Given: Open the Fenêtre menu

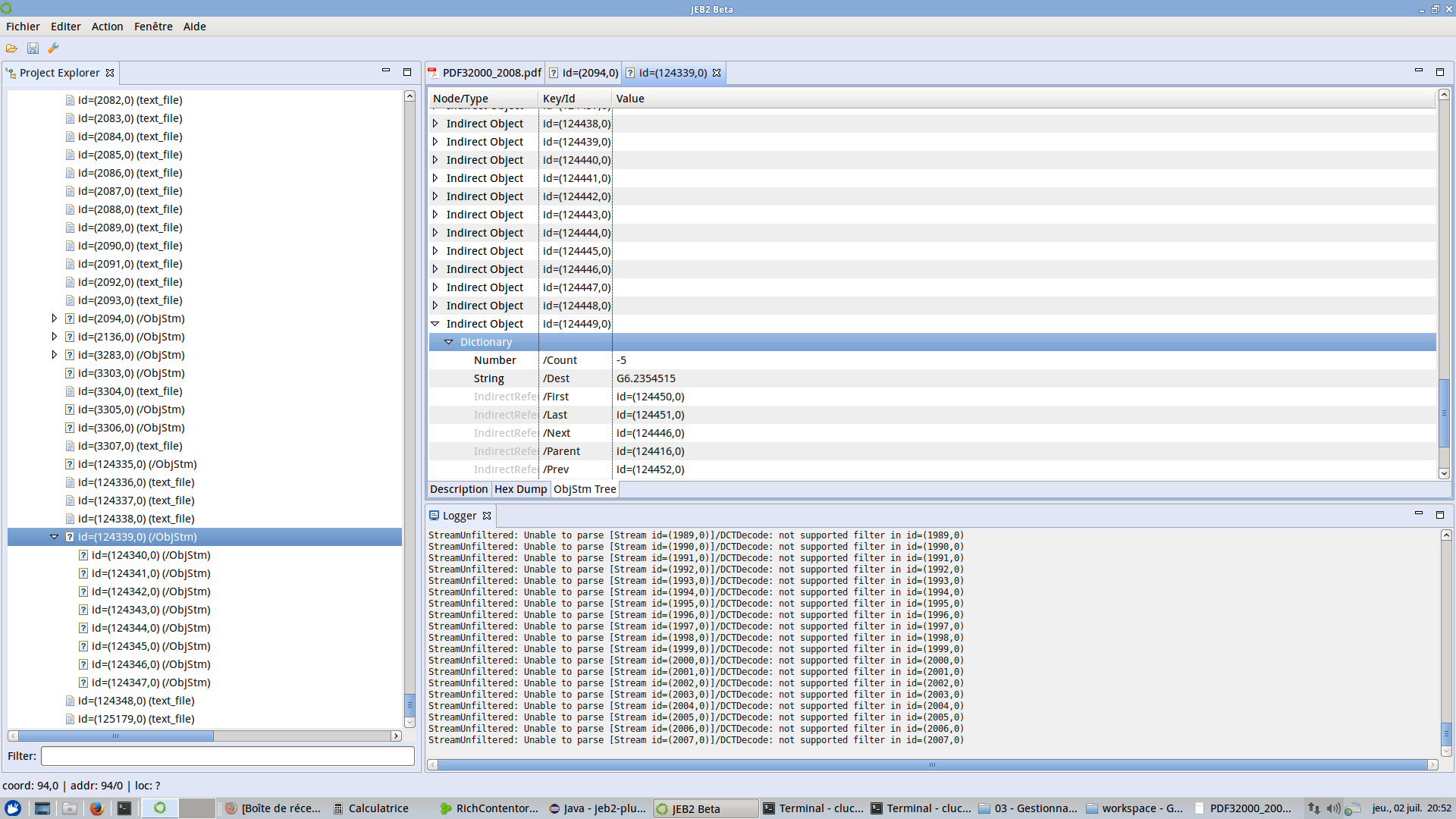Looking at the screenshot, I should point(153,27).
